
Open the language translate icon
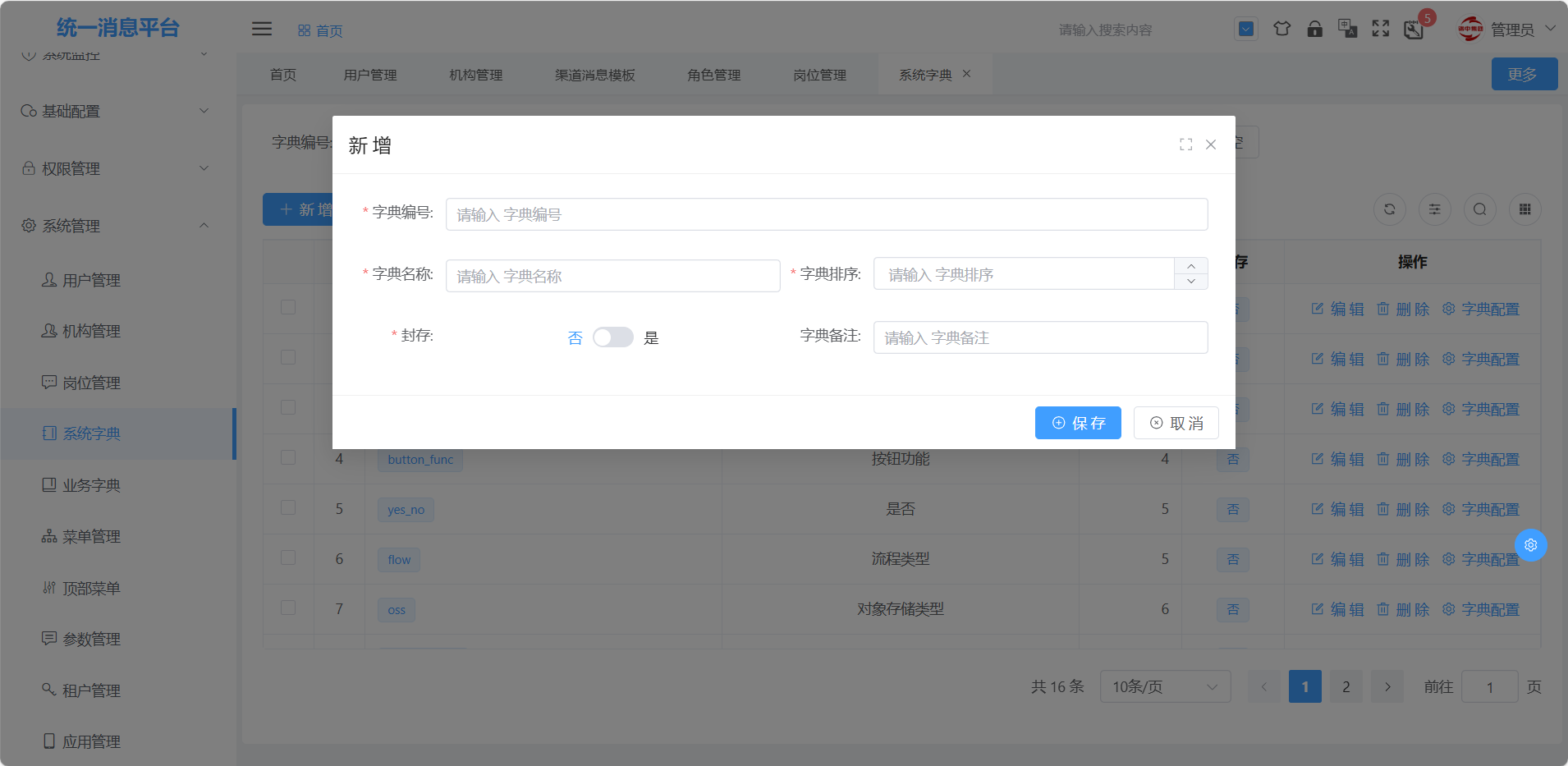pos(1347,29)
